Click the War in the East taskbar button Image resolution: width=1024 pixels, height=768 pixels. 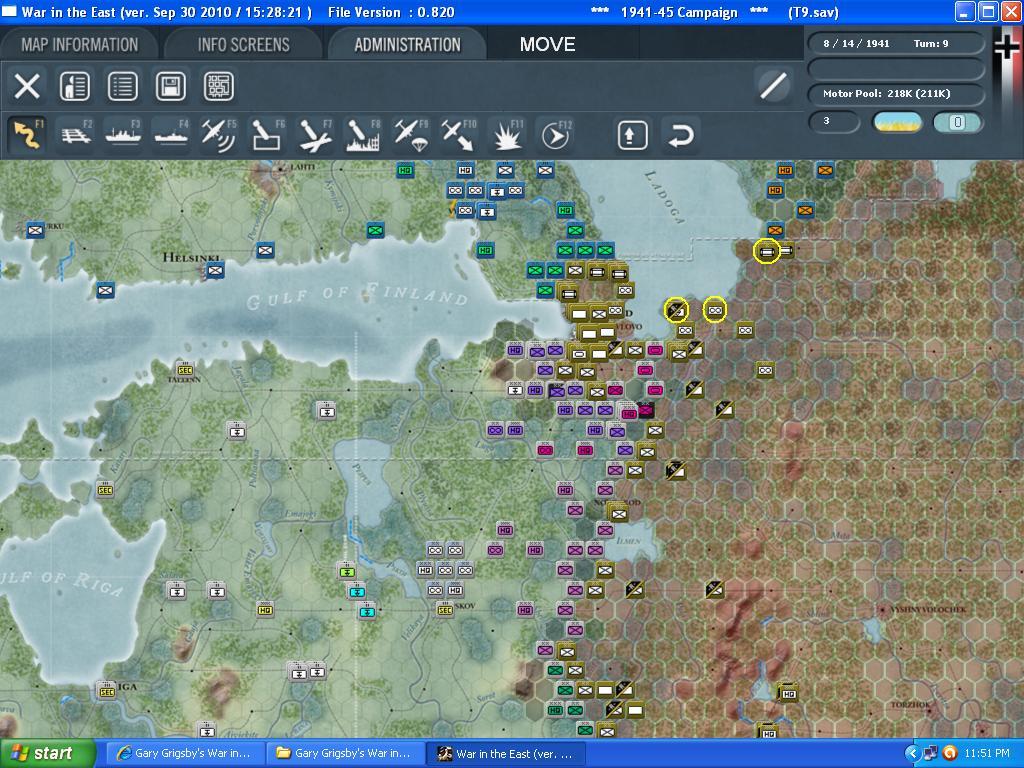(x=506, y=754)
